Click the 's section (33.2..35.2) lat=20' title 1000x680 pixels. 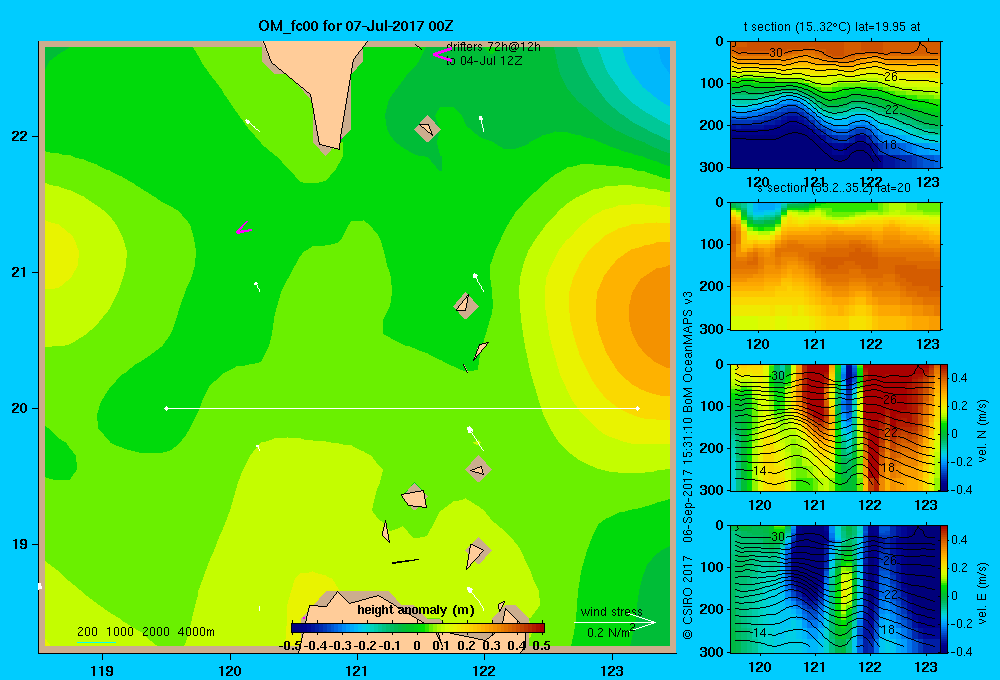(x=833, y=188)
